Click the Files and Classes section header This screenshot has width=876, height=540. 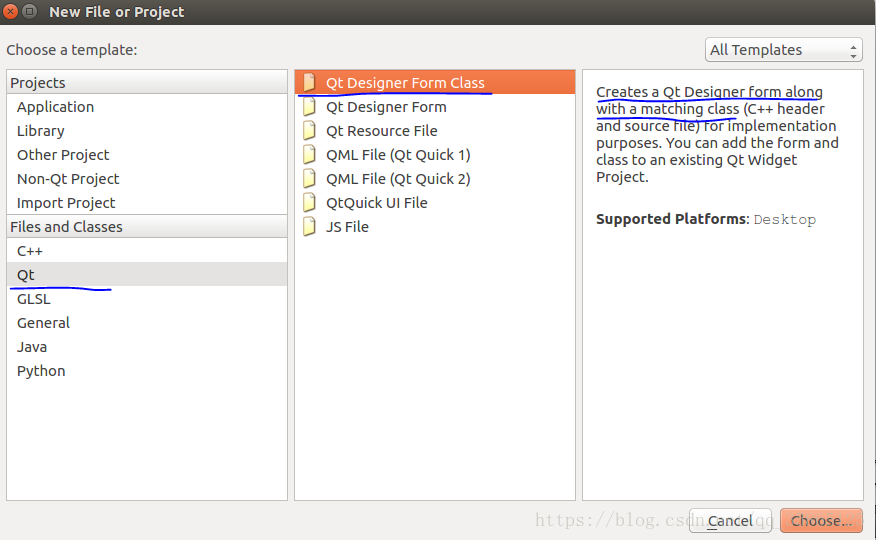point(147,227)
